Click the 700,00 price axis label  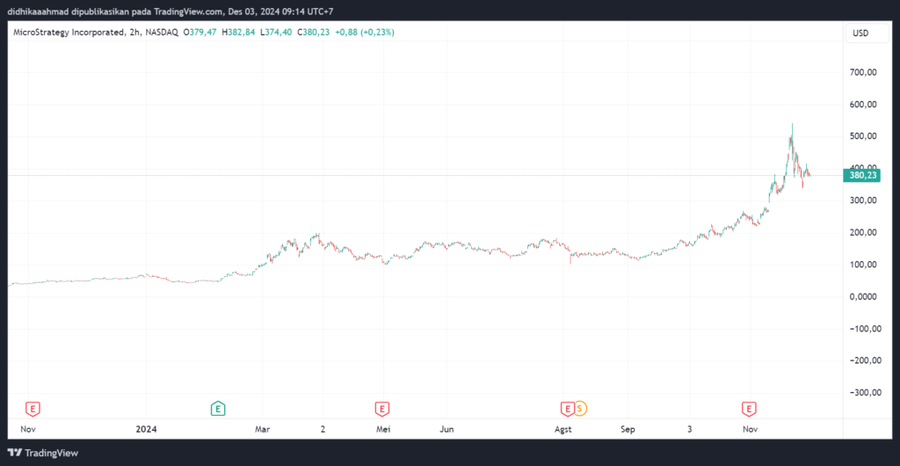[x=862, y=72]
